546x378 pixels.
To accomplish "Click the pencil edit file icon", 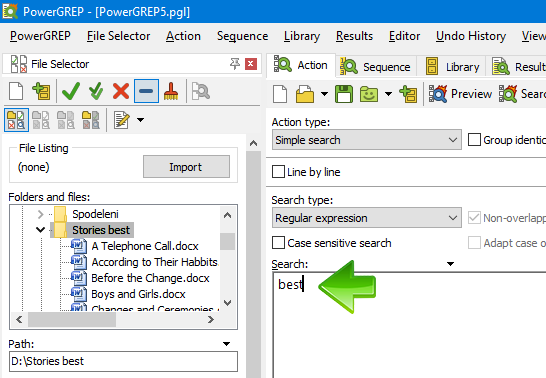I will (x=122, y=120).
